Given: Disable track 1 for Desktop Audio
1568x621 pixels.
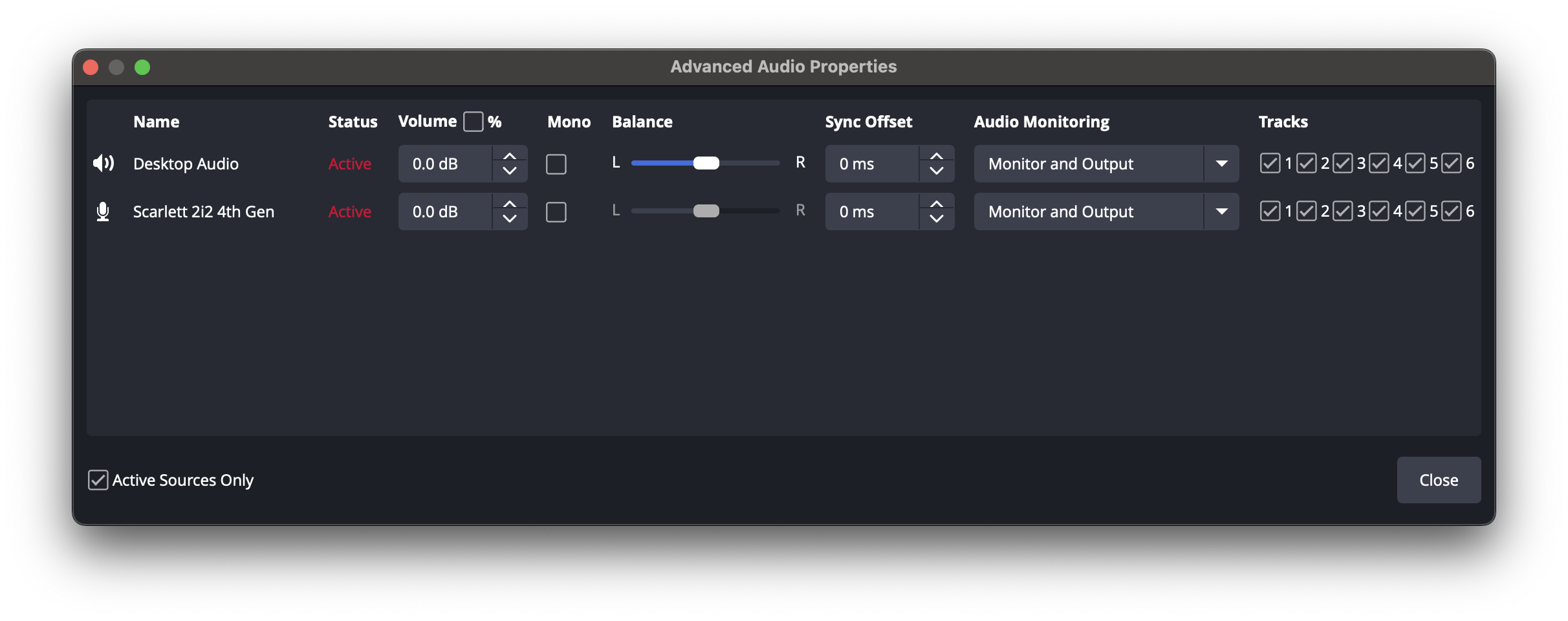Looking at the screenshot, I should point(1270,163).
